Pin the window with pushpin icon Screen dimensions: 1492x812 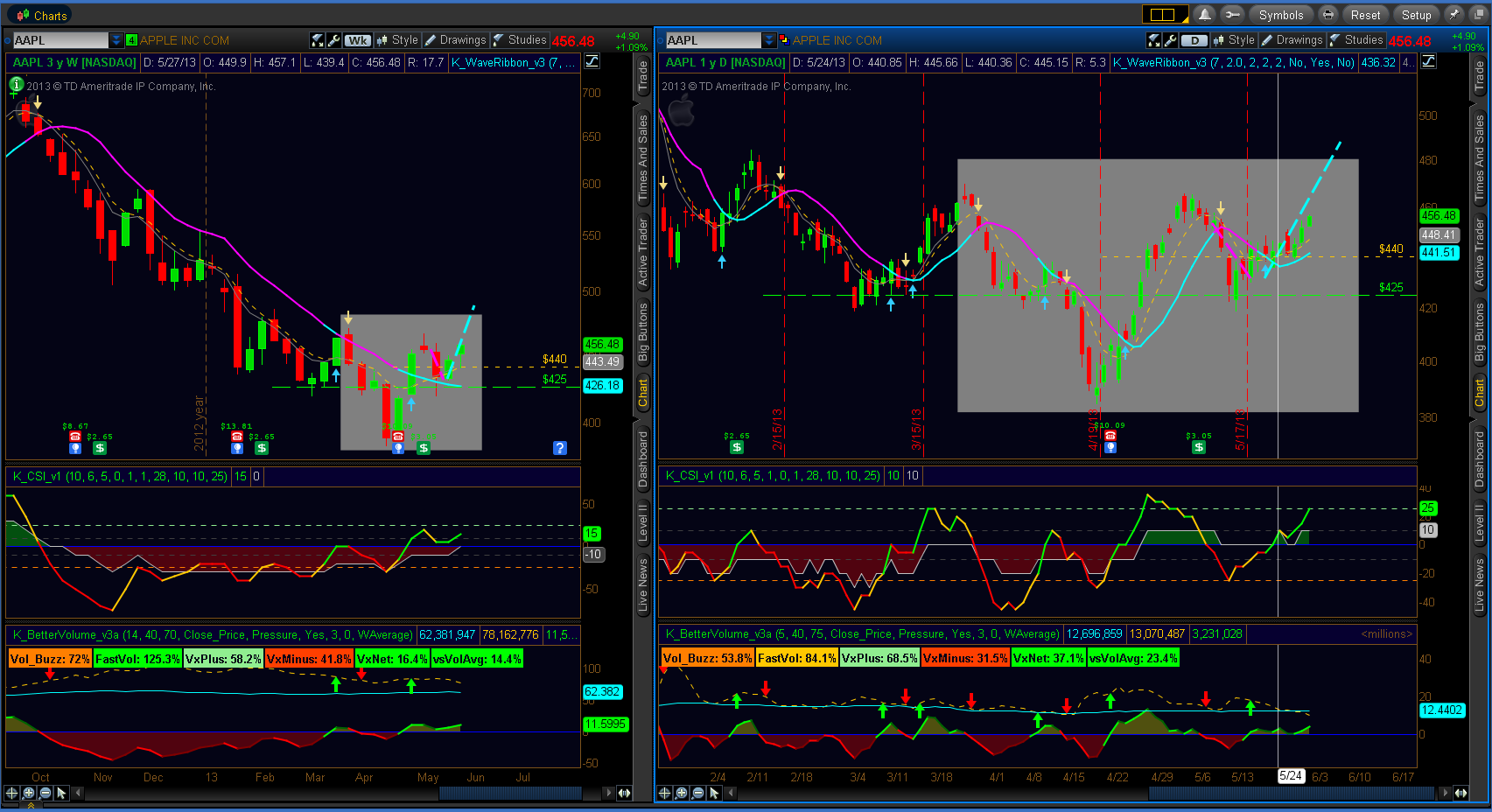[x=1453, y=15]
